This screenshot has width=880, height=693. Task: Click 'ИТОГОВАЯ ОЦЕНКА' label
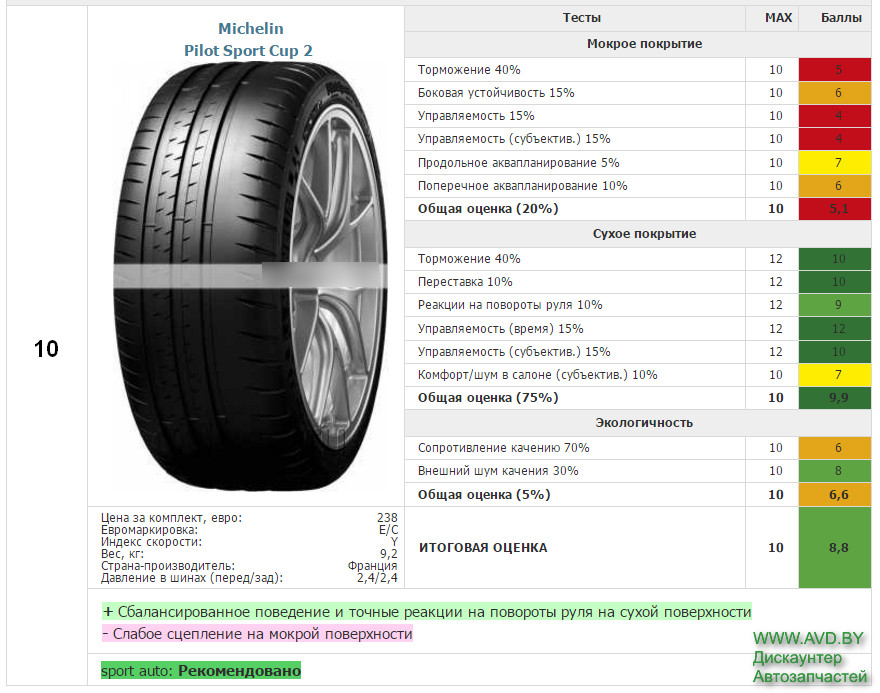coord(483,548)
